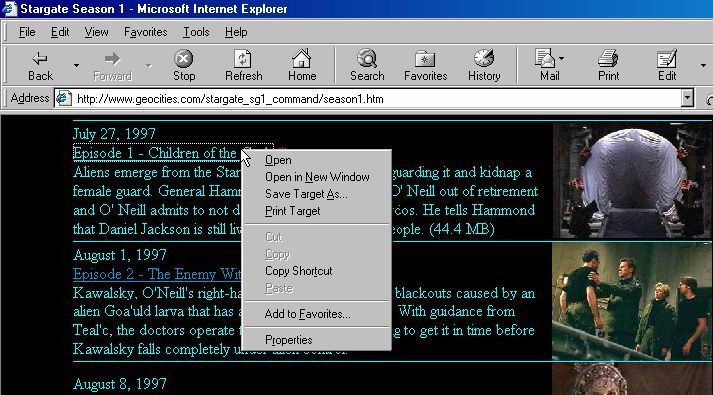Click the Address label beside the URL field
This screenshot has height=395, width=713.
[30, 98]
